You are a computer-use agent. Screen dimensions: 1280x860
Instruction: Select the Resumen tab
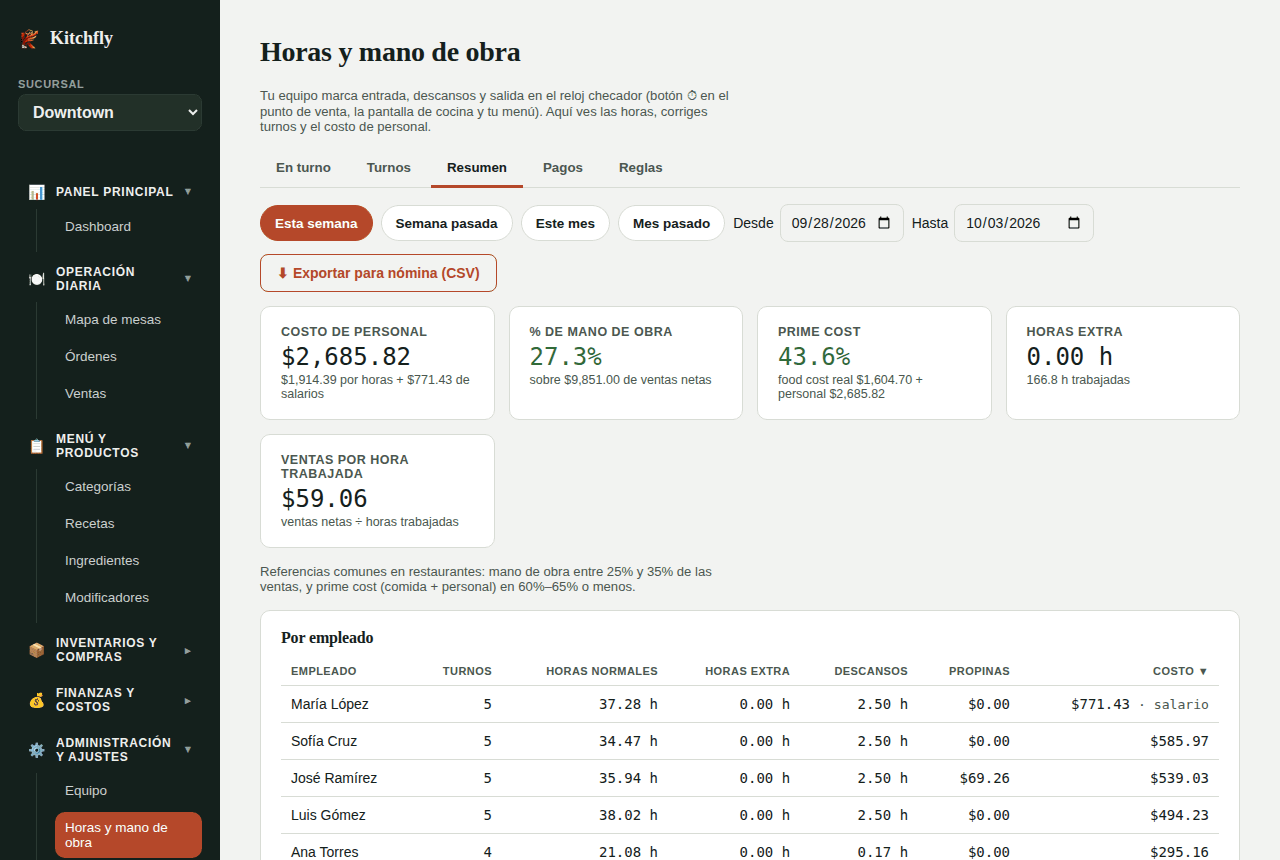click(x=477, y=168)
